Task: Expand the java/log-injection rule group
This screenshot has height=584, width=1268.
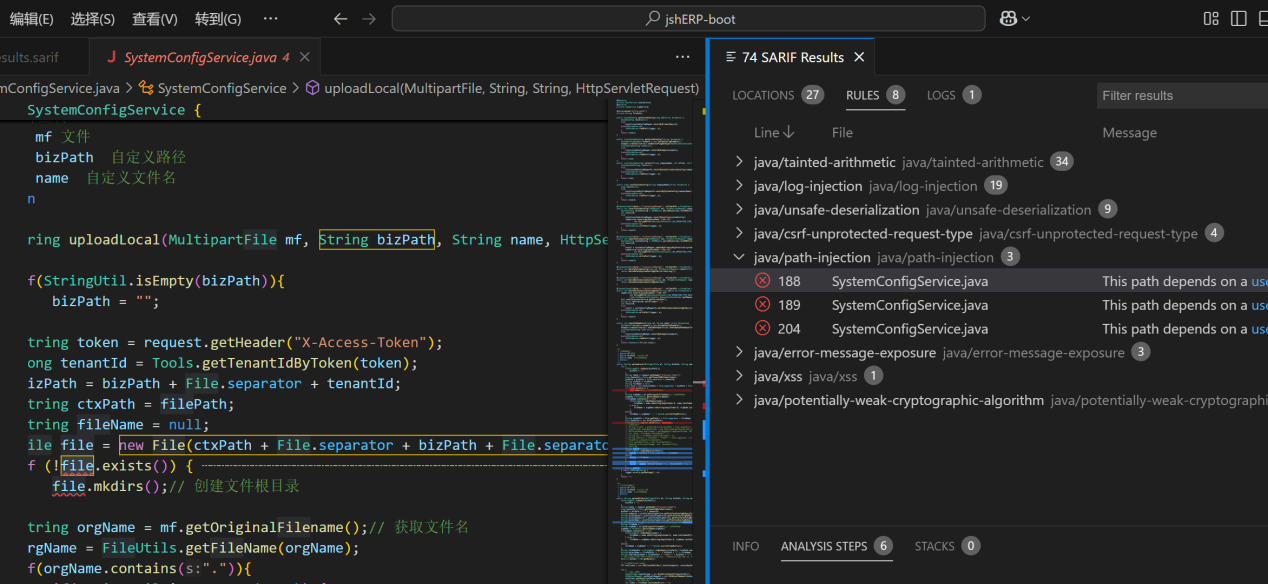Action: (739, 186)
